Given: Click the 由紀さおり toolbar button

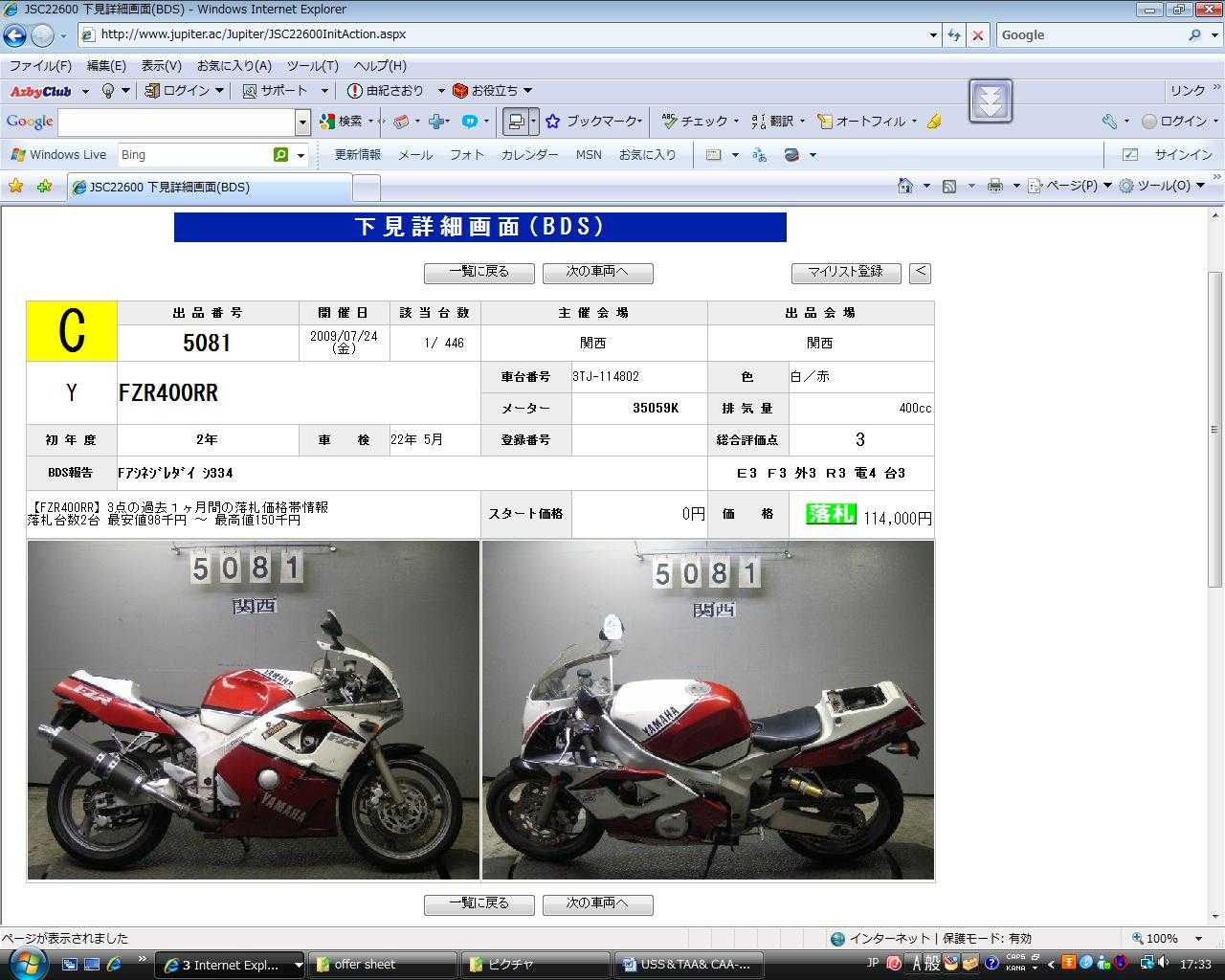Looking at the screenshot, I should point(386,91).
